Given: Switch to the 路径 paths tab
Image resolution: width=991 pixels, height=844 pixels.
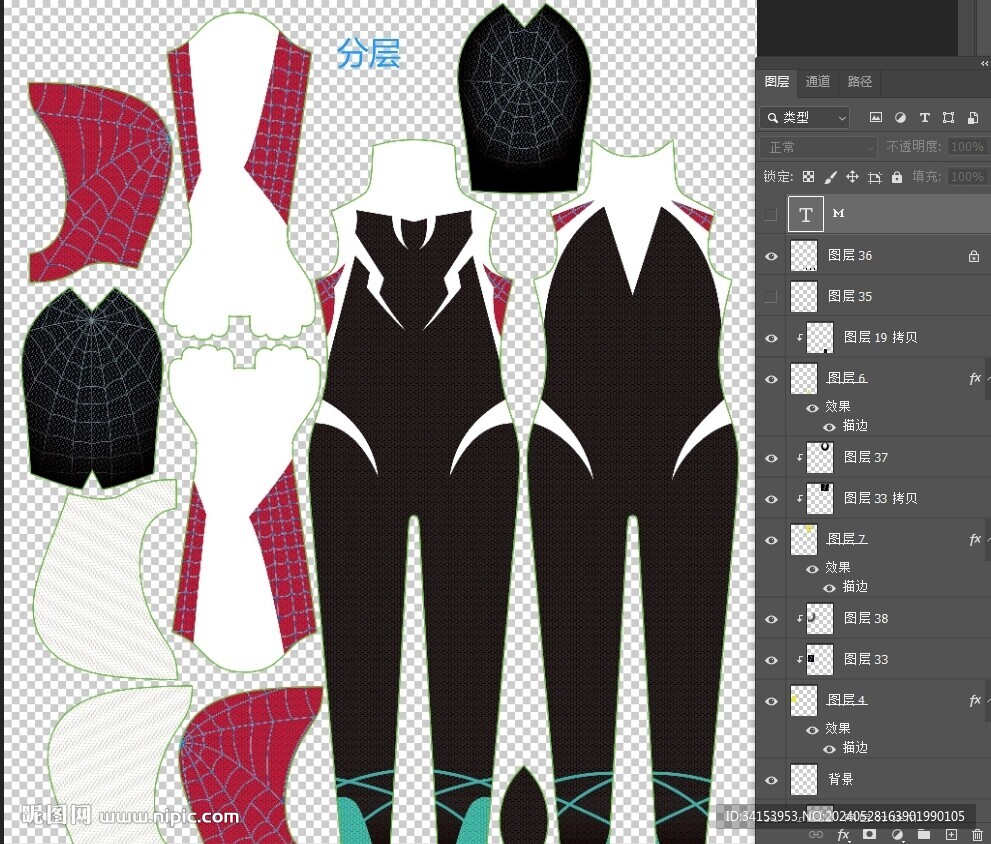Looking at the screenshot, I should (x=860, y=82).
